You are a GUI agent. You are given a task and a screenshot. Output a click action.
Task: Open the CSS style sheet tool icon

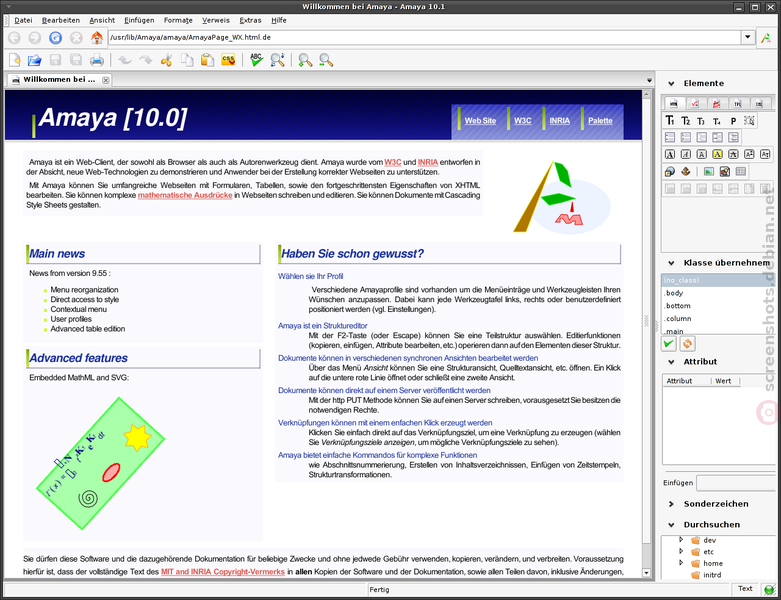click(228, 60)
